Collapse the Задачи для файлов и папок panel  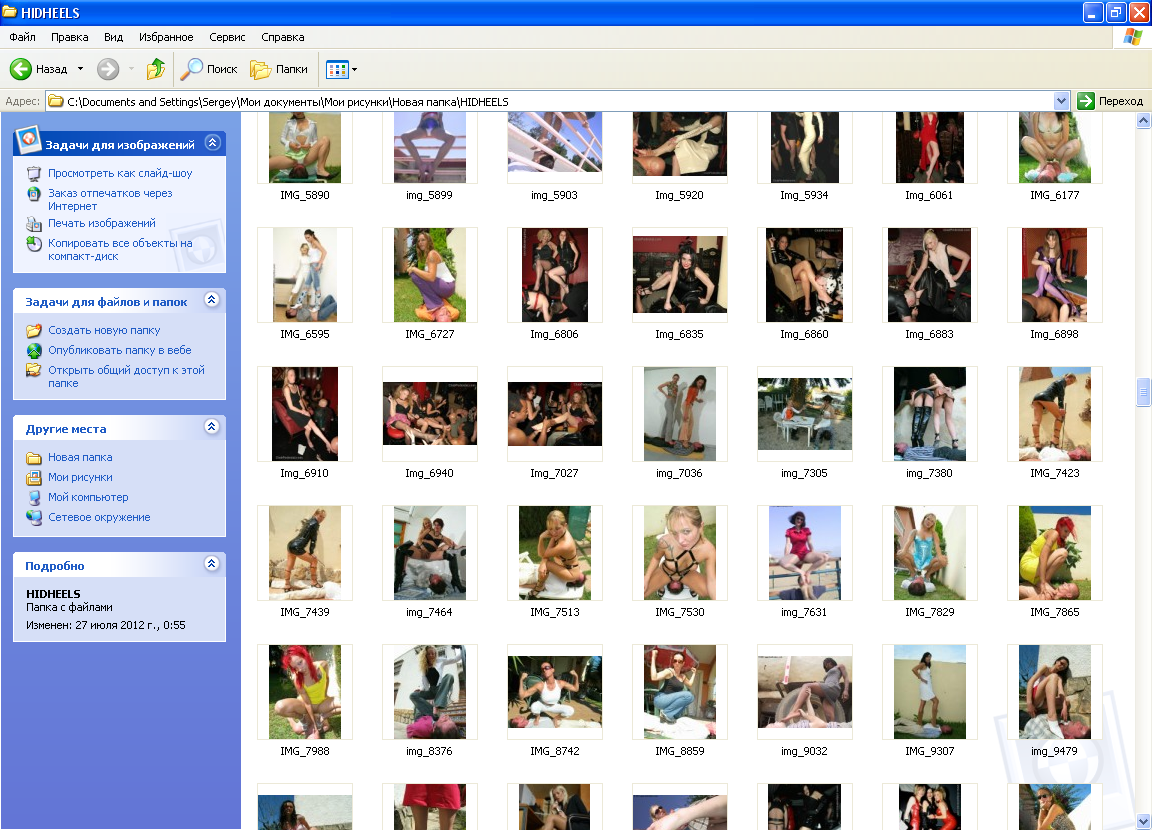click(x=212, y=300)
